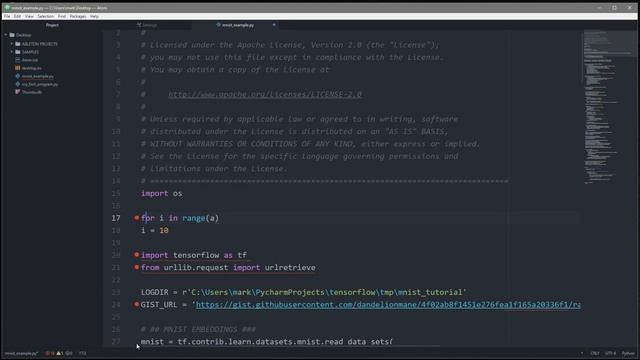This screenshot has width=640, height=360.
Task: Click the linter info count in status bar
Action: (x=69, y=353)
